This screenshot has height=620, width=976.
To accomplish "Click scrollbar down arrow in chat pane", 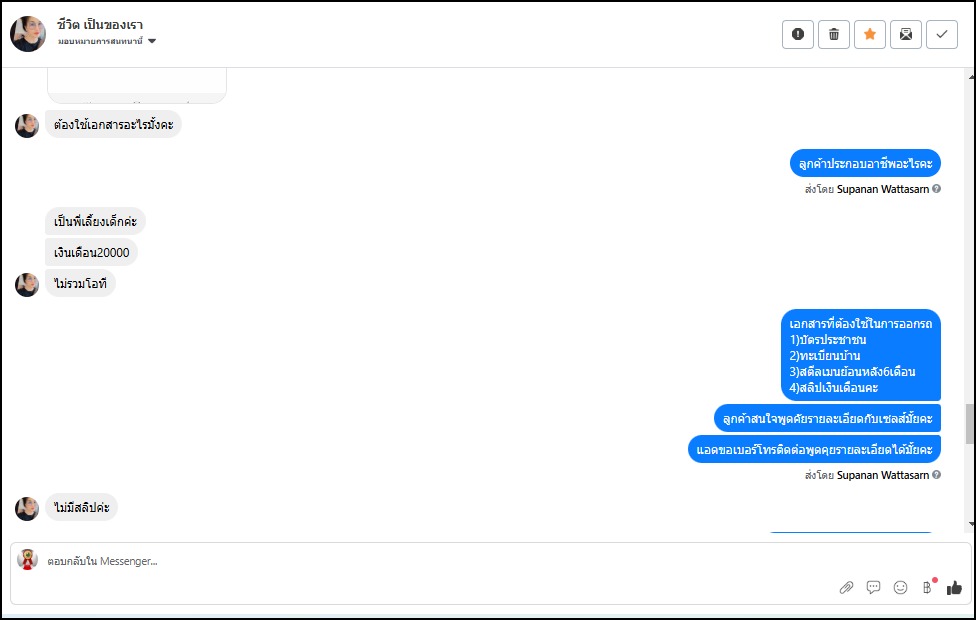I will [x=971, y=524].
